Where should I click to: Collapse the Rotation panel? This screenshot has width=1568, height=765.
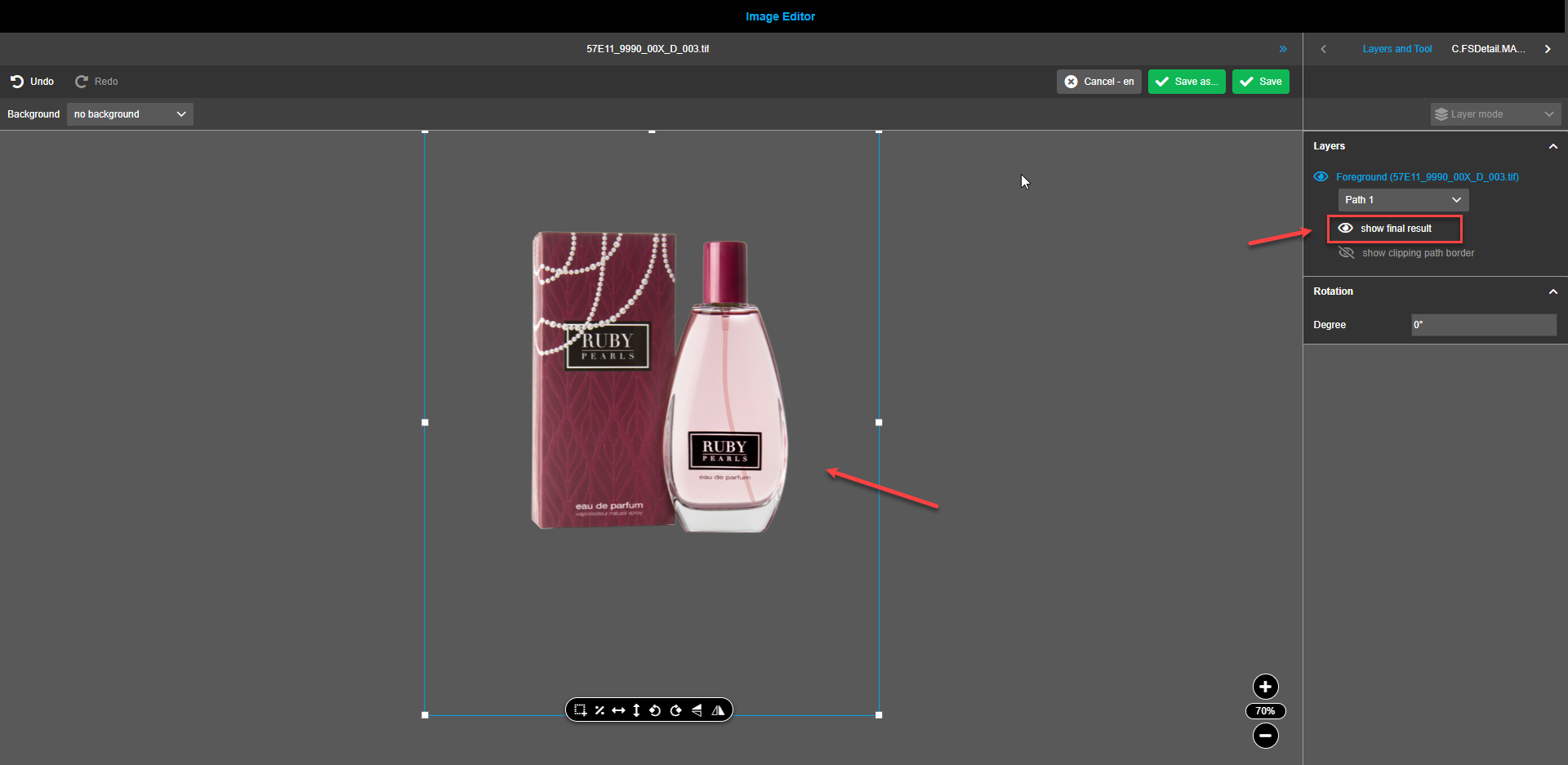[x=1552, y=291]
